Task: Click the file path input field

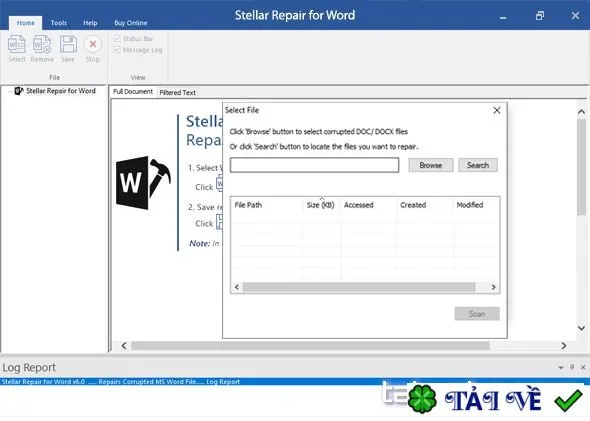Action: point(315,165)
